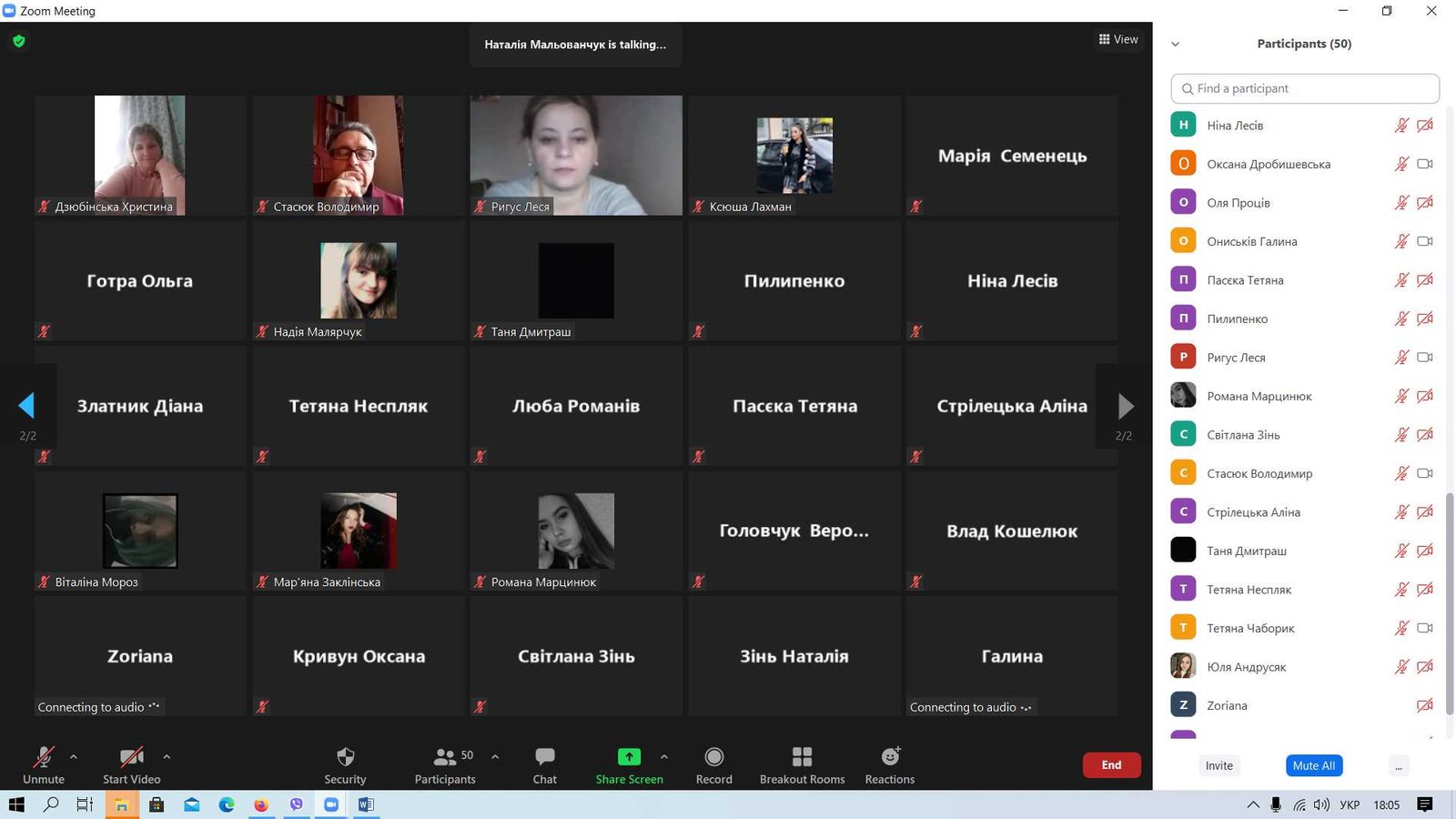Click the Mute All button

(1313, 765)
